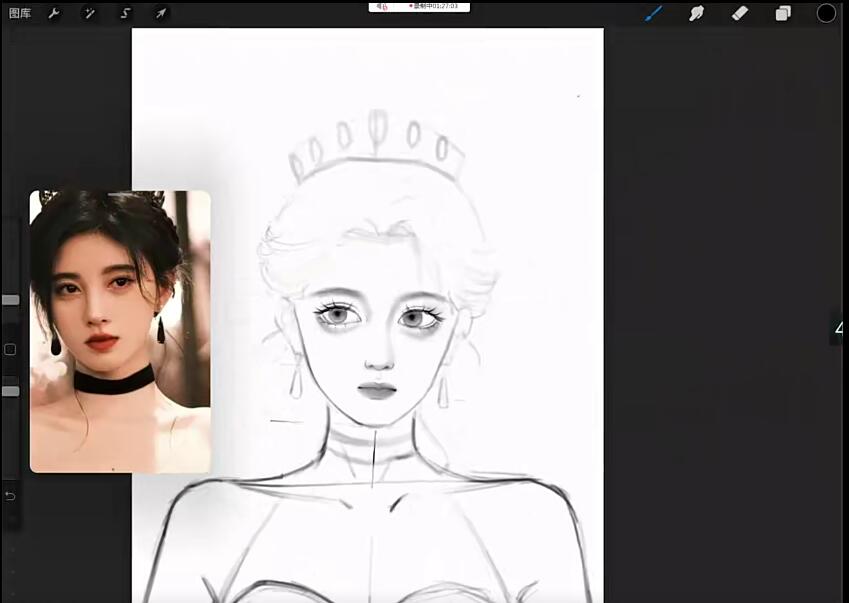Image resolution: width=849 pixels, height=603 pixels.
Task: Open the color picker circle
Action: pos(826,13)
